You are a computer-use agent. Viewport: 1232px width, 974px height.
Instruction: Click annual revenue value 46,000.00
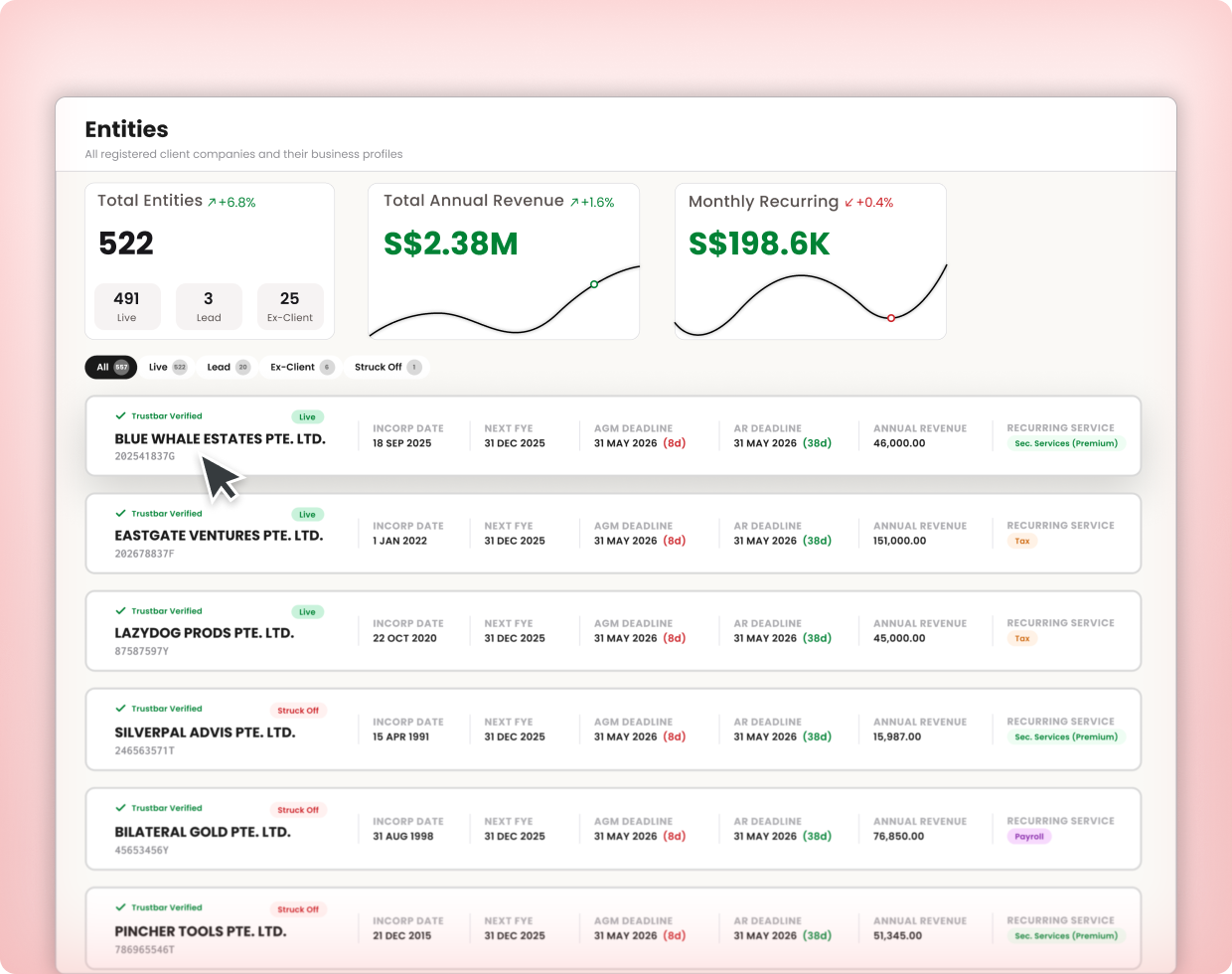899,443
